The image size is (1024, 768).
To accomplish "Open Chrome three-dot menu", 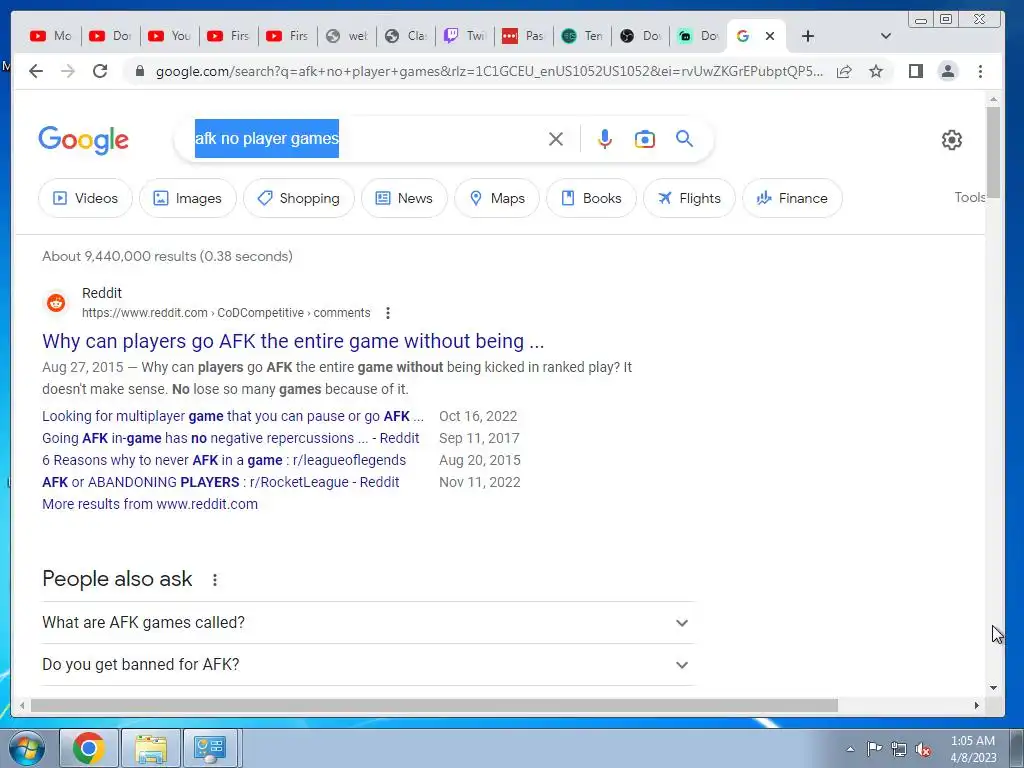I will (x=980, y=71).
